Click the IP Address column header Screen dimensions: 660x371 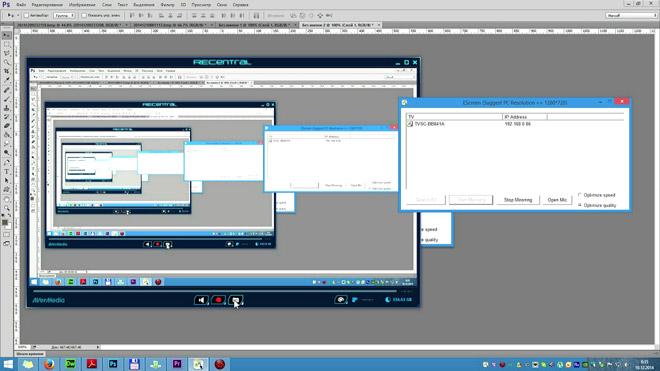tap(524, 117)
